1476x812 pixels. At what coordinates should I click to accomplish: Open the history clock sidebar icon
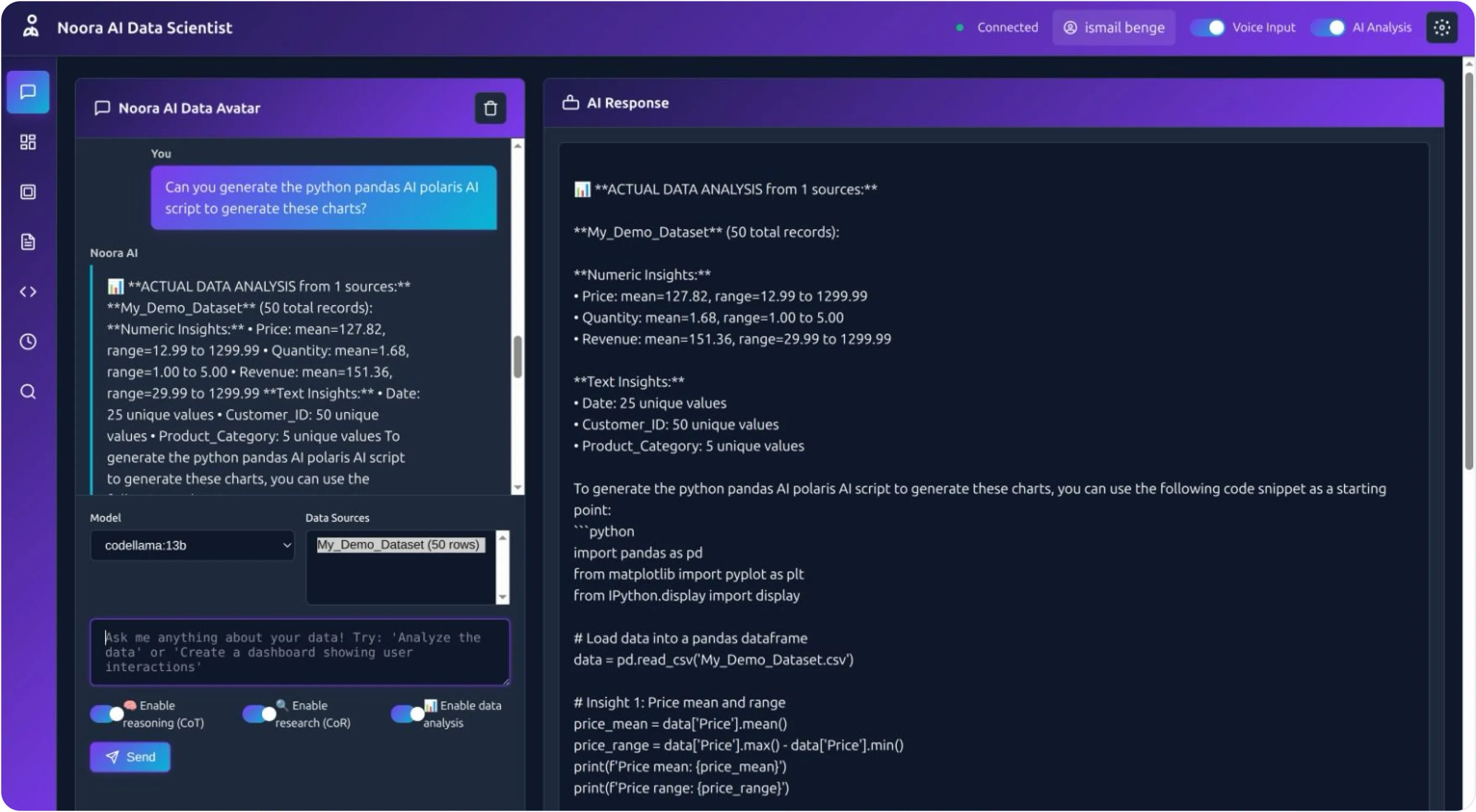click(x=28, y=342)
